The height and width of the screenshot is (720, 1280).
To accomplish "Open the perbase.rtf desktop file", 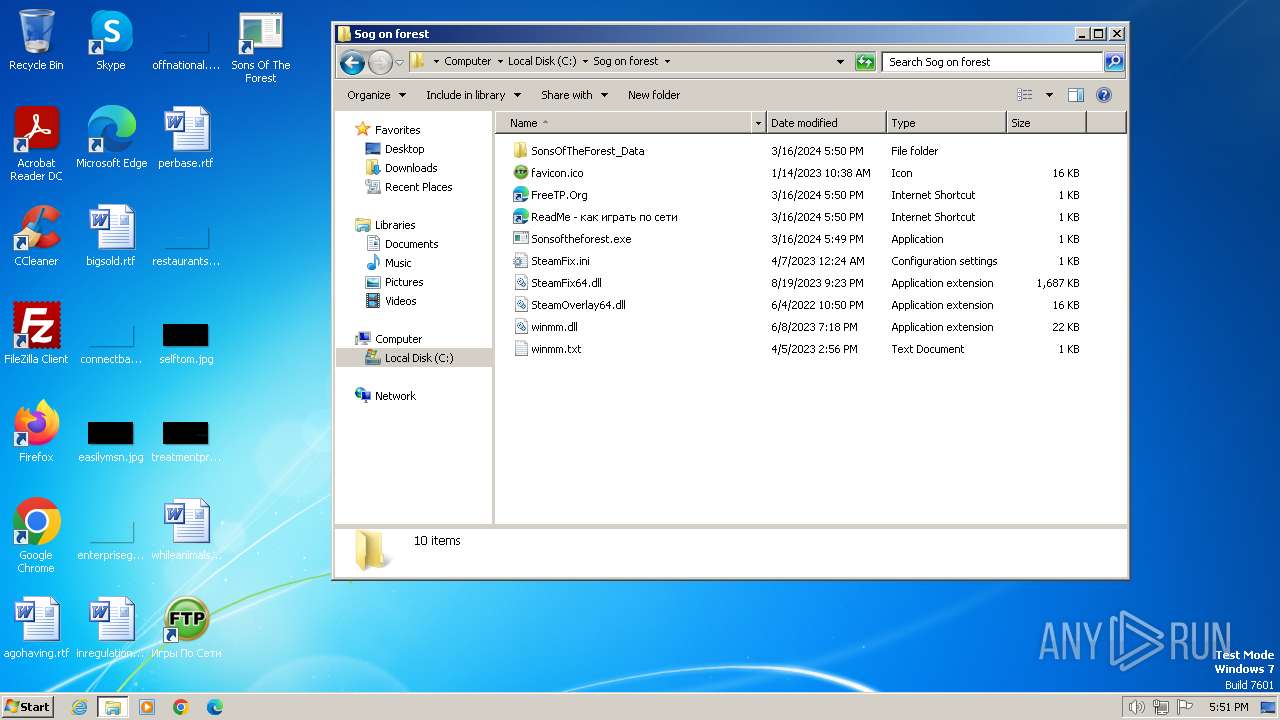I will point(186,138).
